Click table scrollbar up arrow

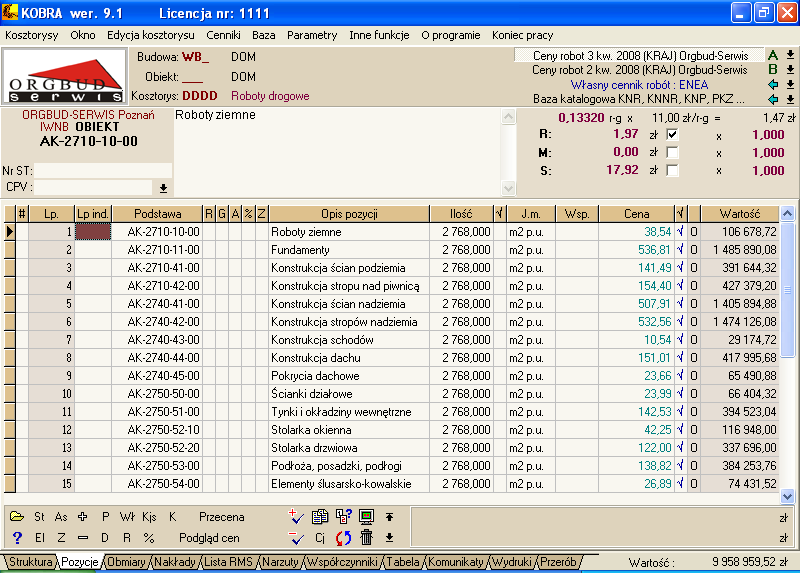[x=787, y=213]
